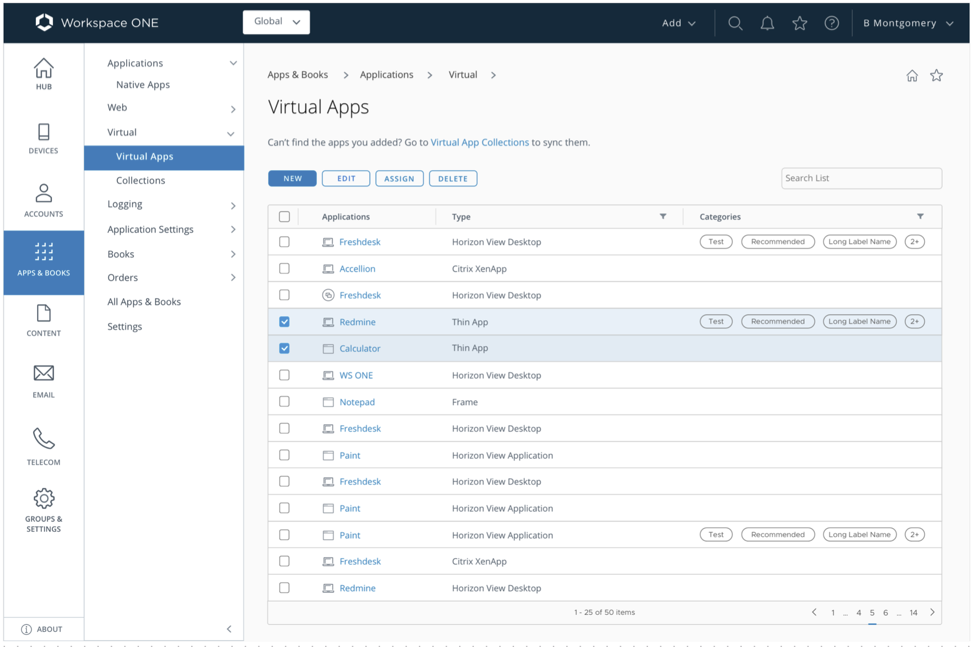This screenshot has height=647, width=975.
Task: Open Collections under Virtual
Action: click(x=141, y=180)
